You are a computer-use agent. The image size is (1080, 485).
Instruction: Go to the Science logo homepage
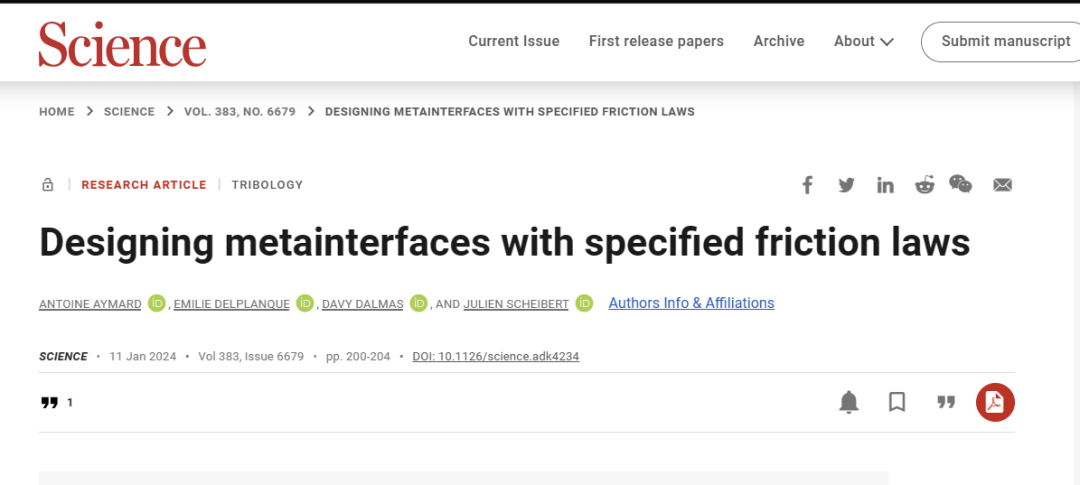122,44
